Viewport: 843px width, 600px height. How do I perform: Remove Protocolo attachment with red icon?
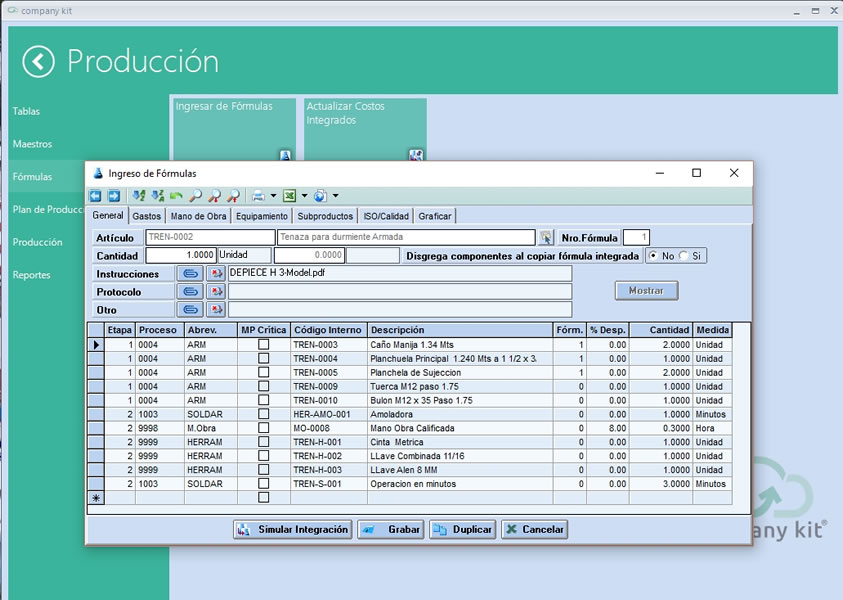tap(216, 292)
